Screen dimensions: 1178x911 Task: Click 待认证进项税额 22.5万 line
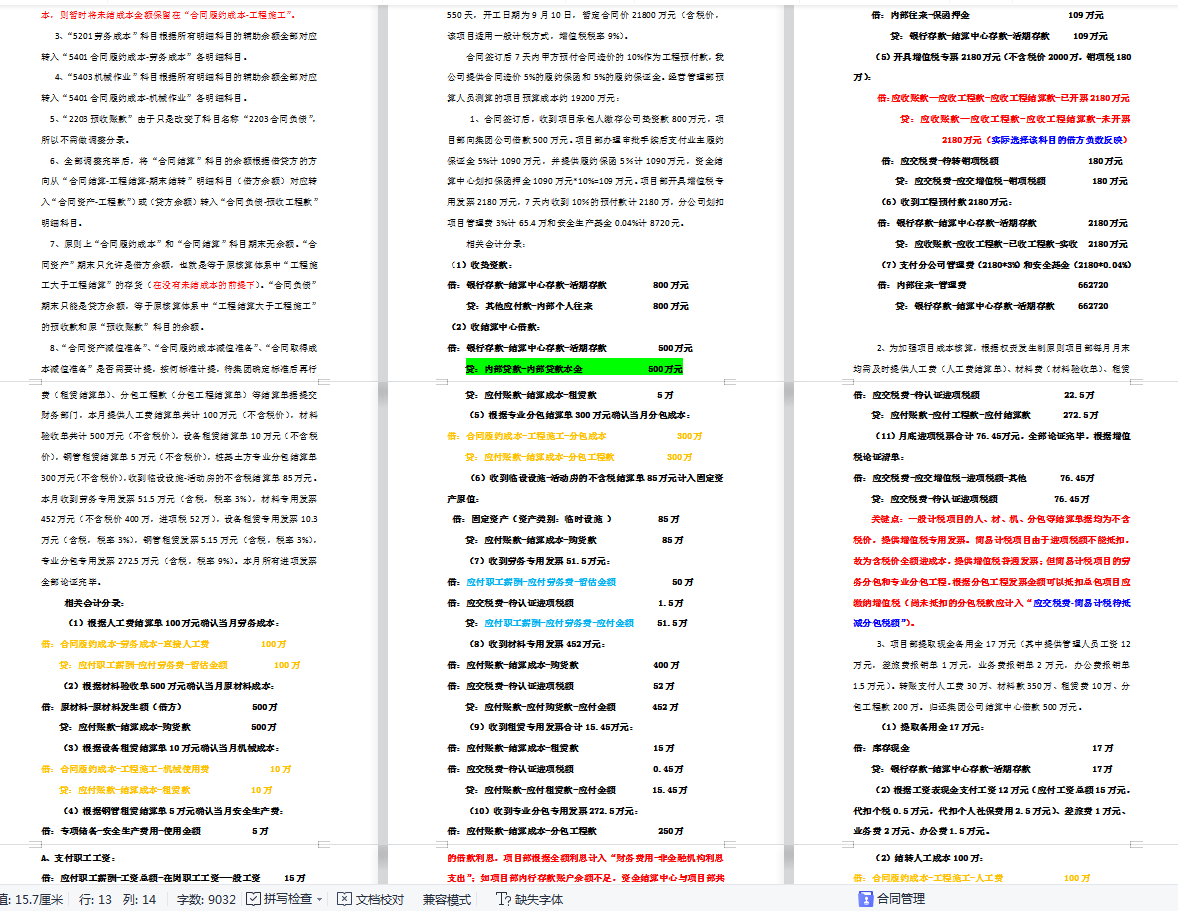click(974, 394)
